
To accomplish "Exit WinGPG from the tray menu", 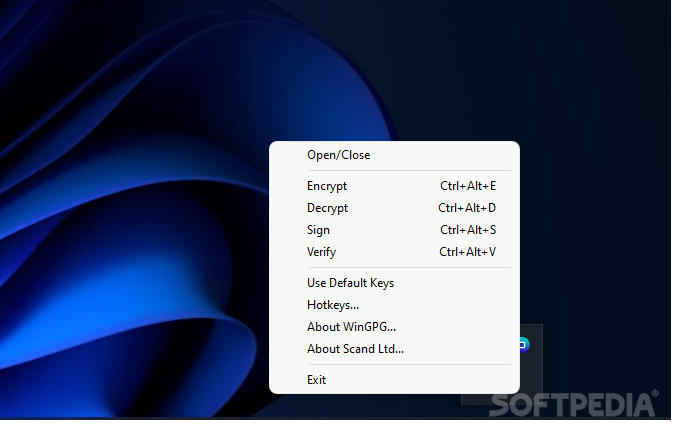I will (395, 380).
